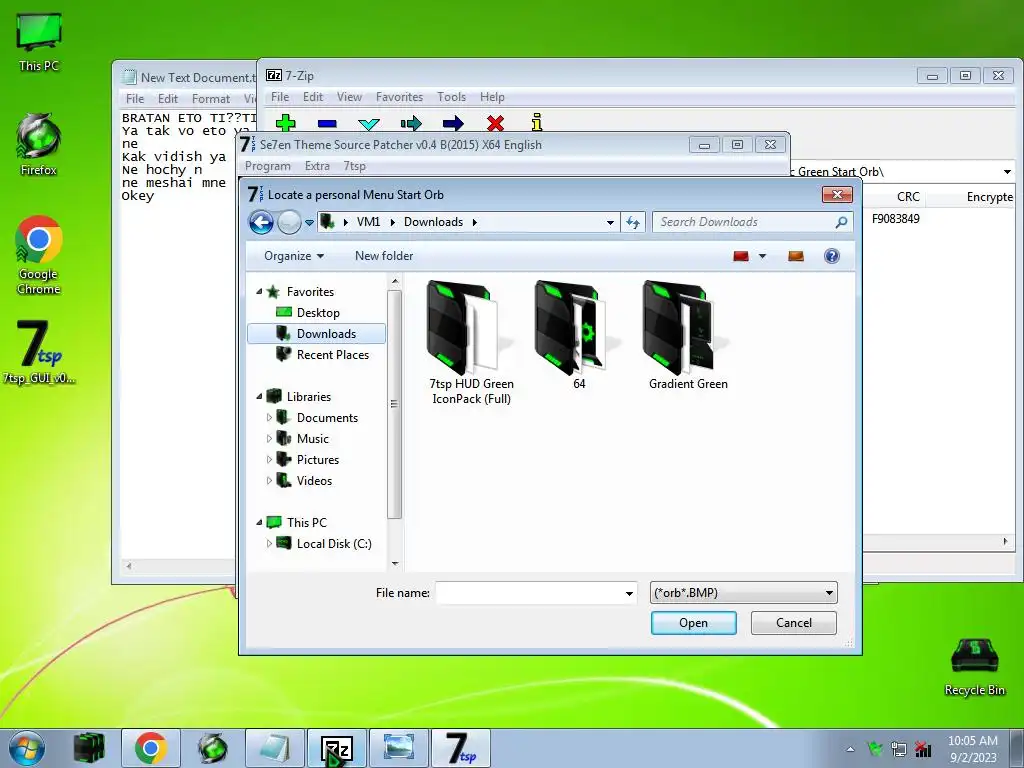Open dialog help question mark icon

pyautogui.click(x=831, y=256)
